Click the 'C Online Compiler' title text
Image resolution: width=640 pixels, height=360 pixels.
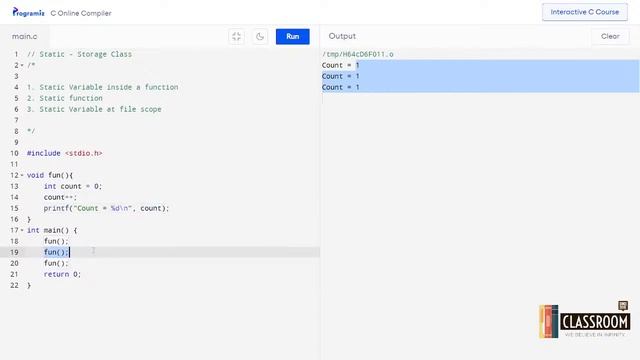(81, 13)
